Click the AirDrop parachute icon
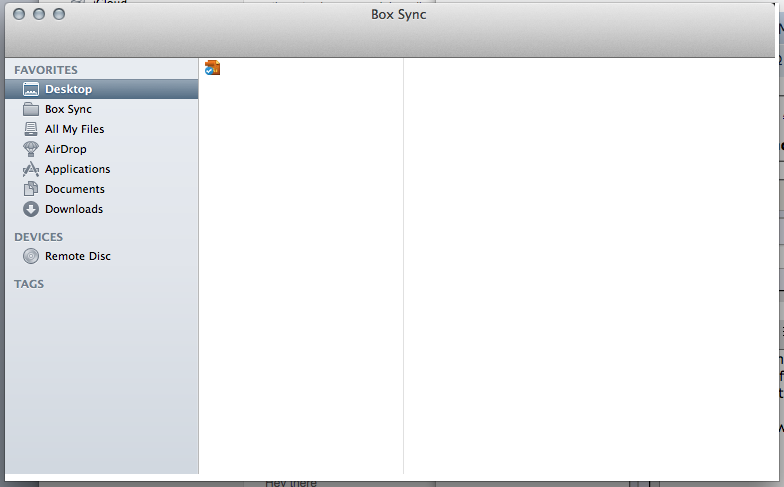 pyautogui.click(x=30, y=149)
